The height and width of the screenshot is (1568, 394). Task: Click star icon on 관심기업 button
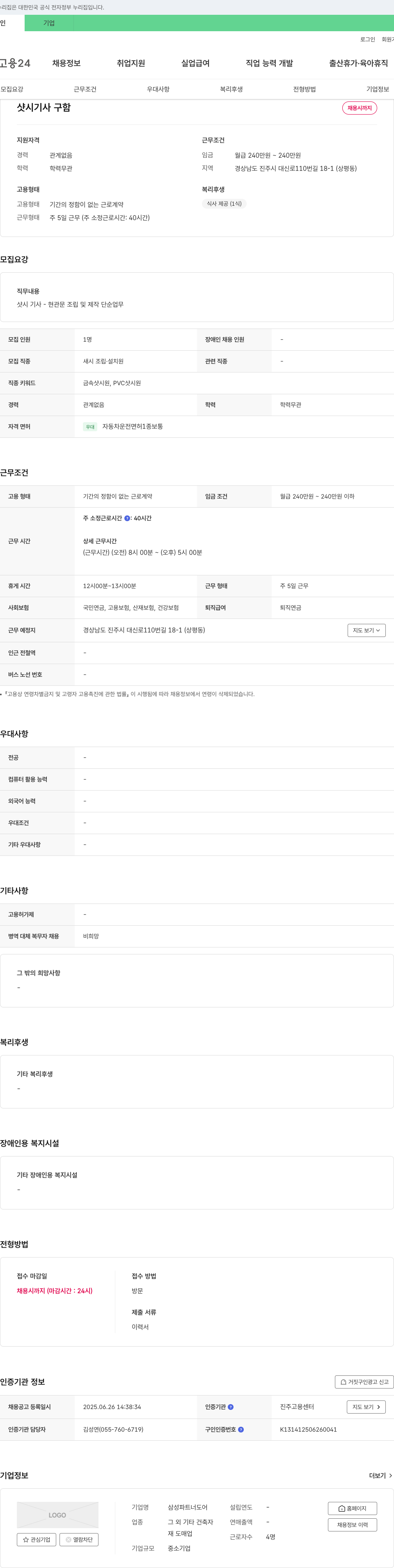tap(26, 1539)
